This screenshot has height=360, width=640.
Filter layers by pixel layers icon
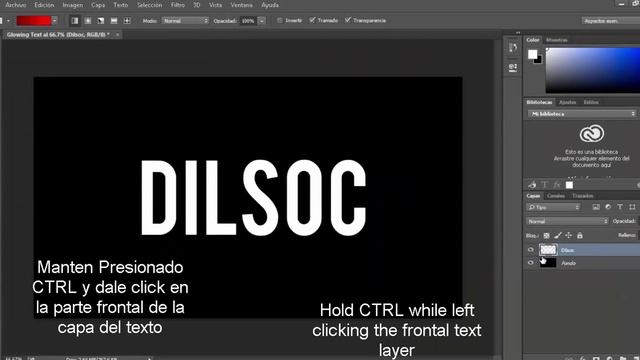click(596, 207)
